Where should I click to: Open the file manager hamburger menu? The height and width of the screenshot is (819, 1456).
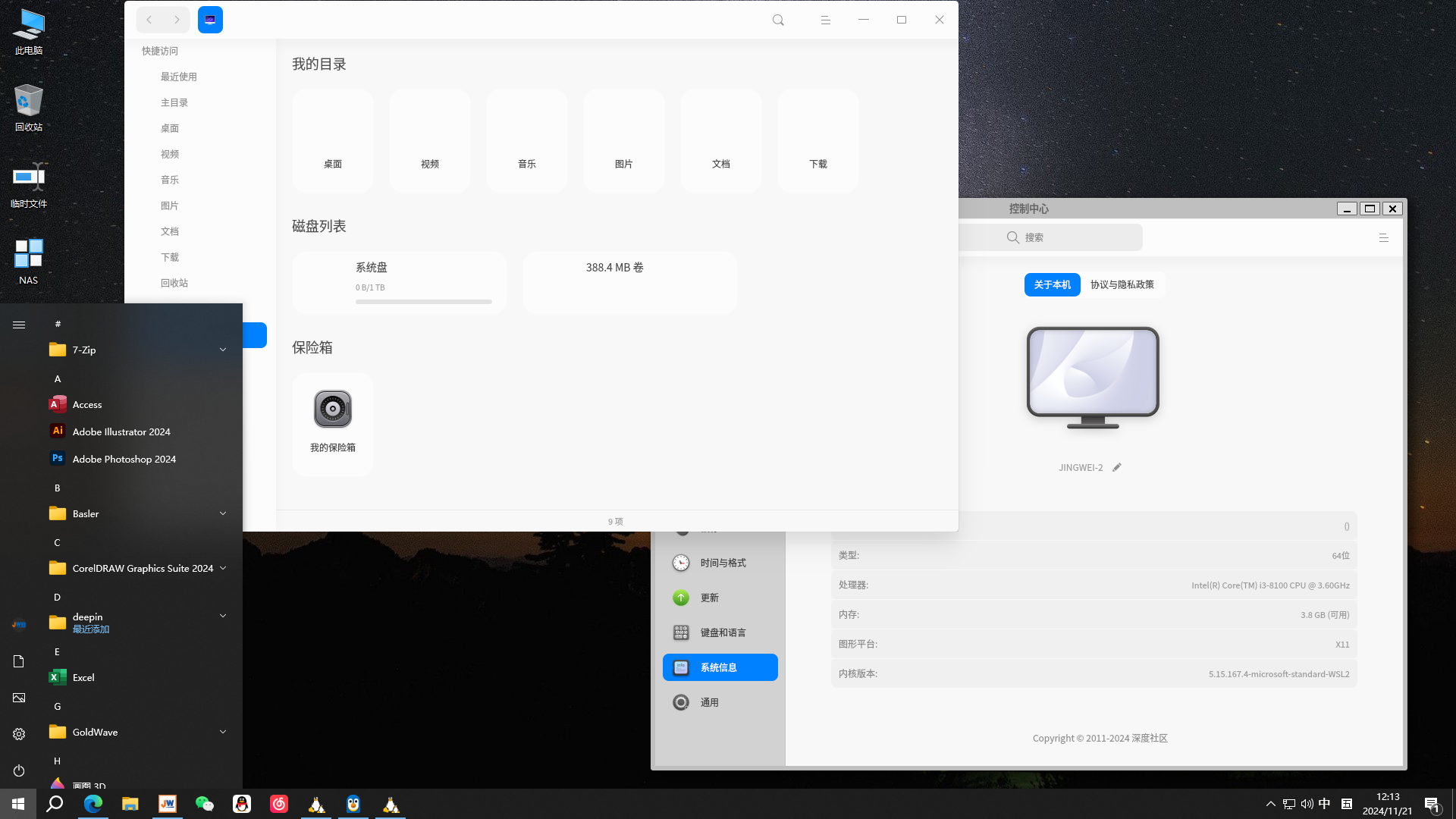click(826, 20)
